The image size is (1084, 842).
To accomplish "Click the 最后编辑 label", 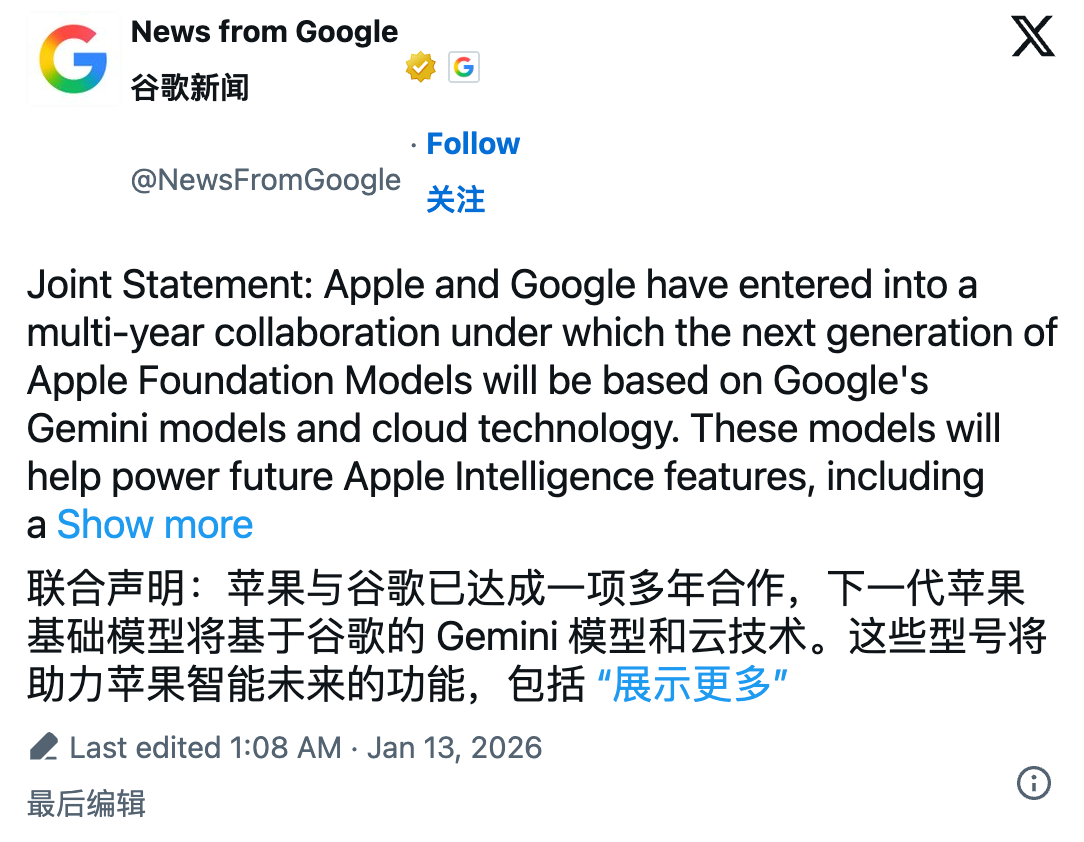I will coord(86,803).
